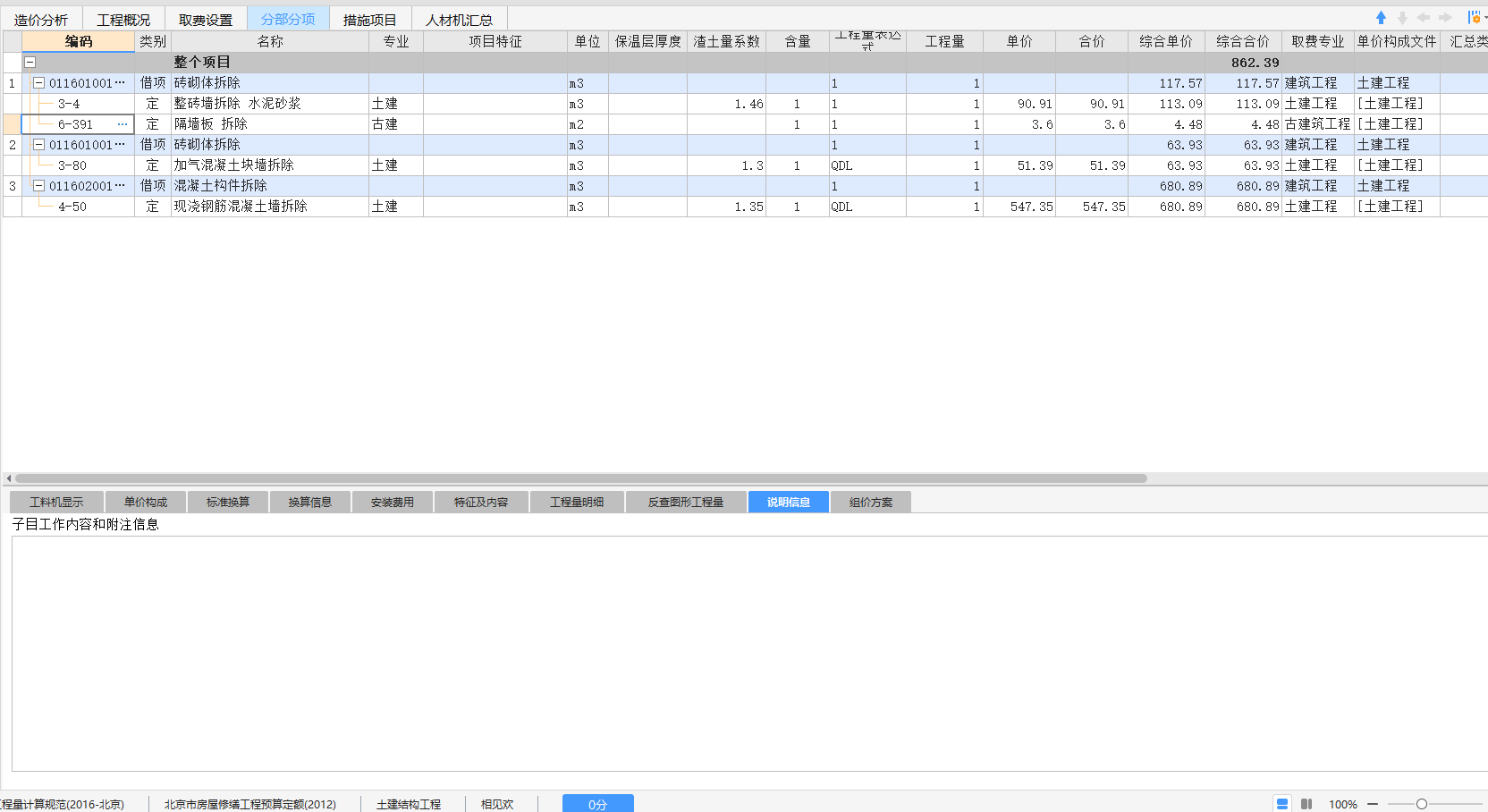
Task: Switch to side-by-side layout view icon
Action: (x=1306, y=804)
